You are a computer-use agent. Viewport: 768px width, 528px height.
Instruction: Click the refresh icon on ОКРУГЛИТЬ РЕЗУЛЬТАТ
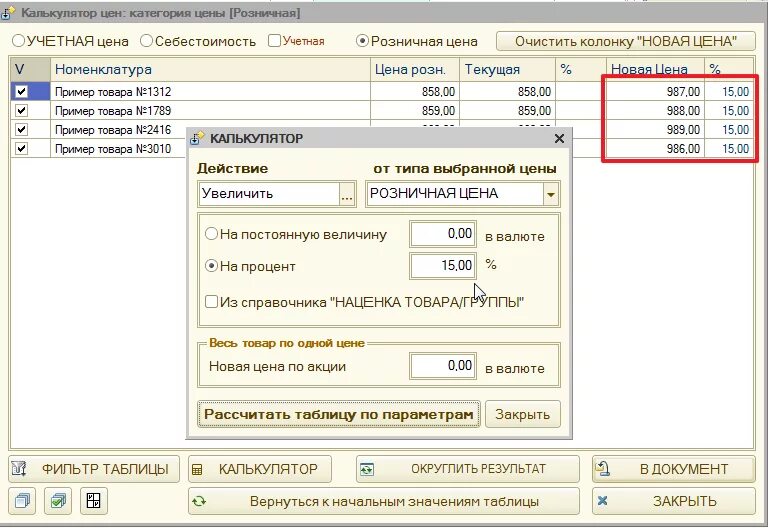[x=367, y=469]
